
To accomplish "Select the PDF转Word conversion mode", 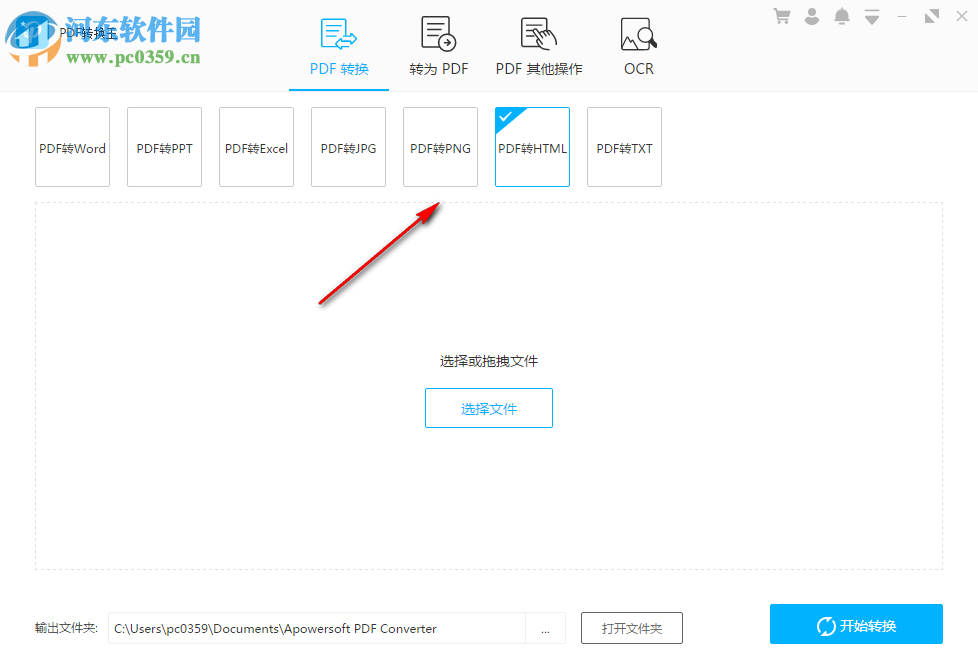I will [x=72, y=146].
